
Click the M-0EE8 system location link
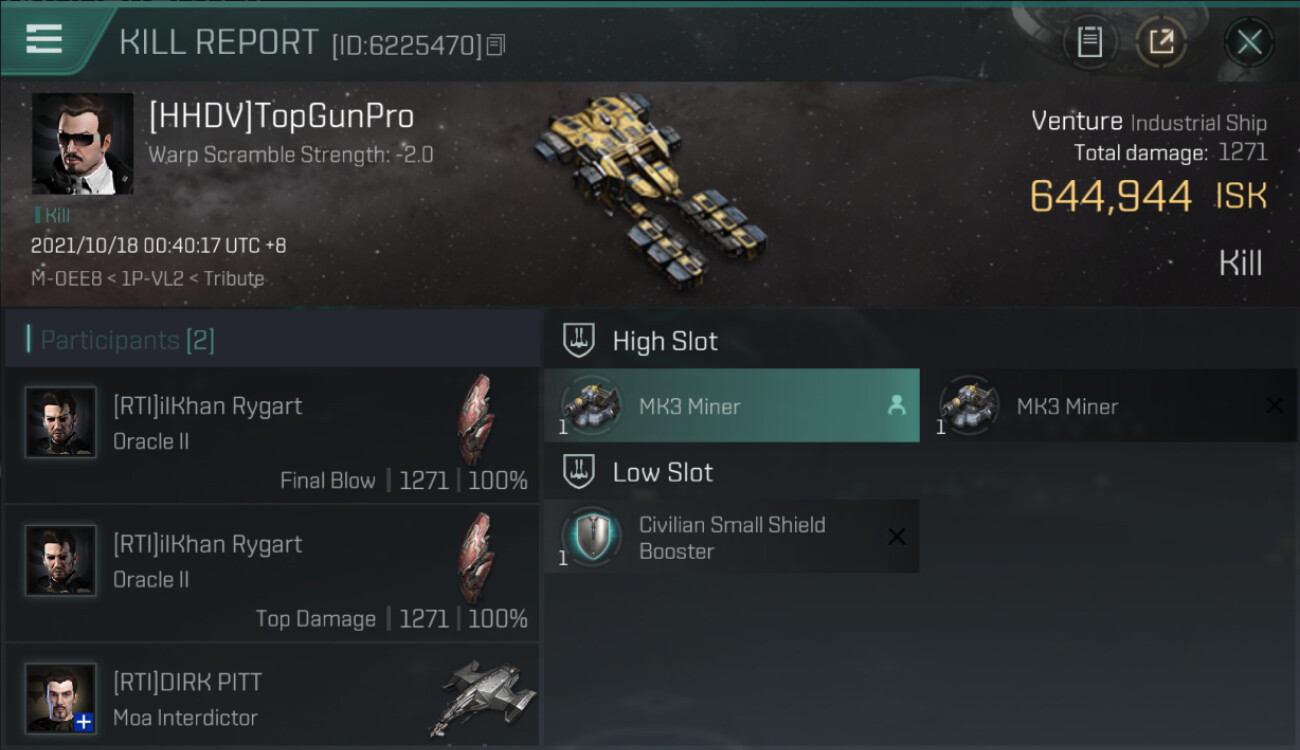[68, 278]
